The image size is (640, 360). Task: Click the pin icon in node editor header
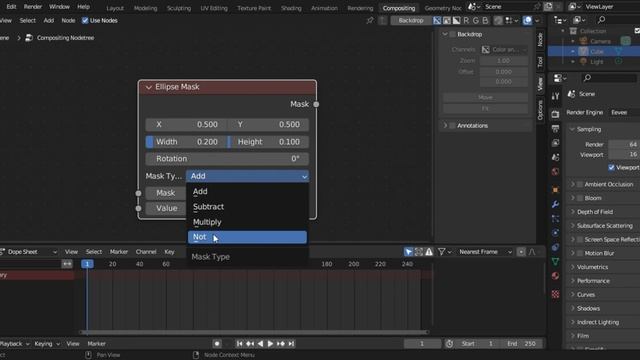coord(370,20)
